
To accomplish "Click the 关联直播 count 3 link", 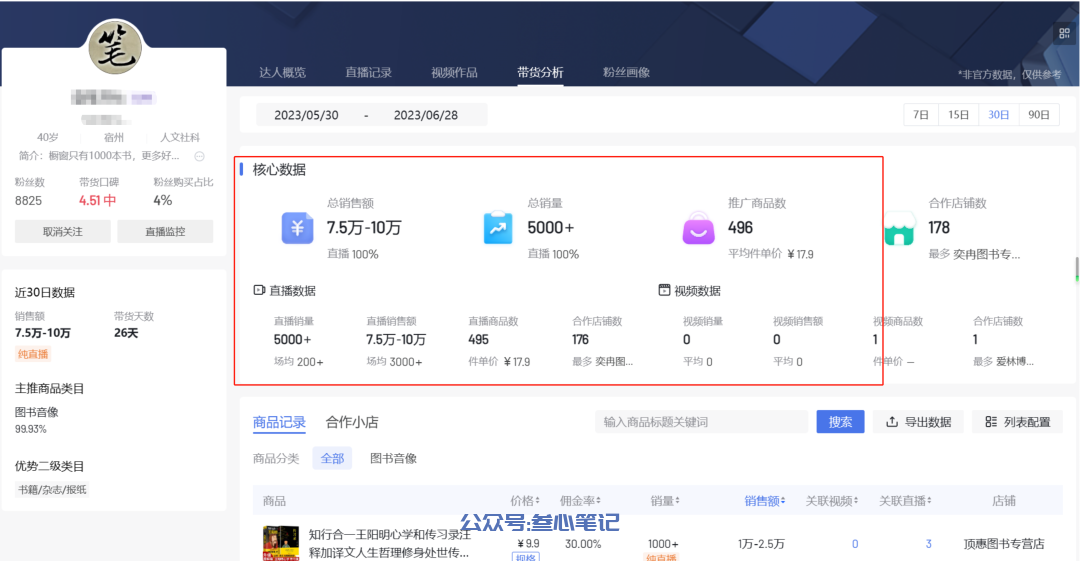I will click(x=928, y=544).
